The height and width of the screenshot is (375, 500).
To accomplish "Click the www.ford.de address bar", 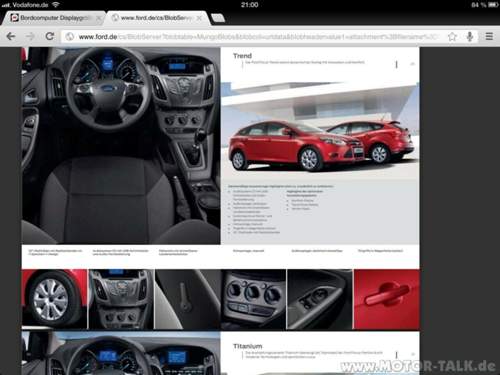I will (253, 36).
